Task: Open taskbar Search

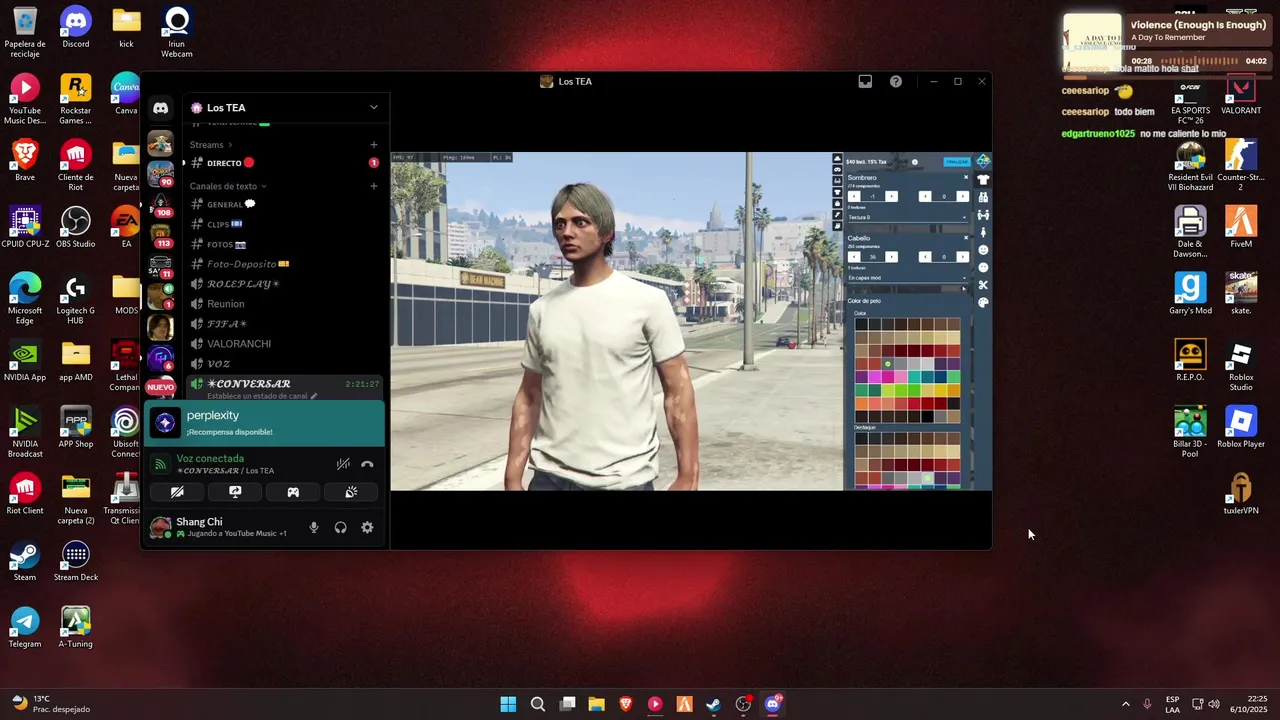Action: 538,704
